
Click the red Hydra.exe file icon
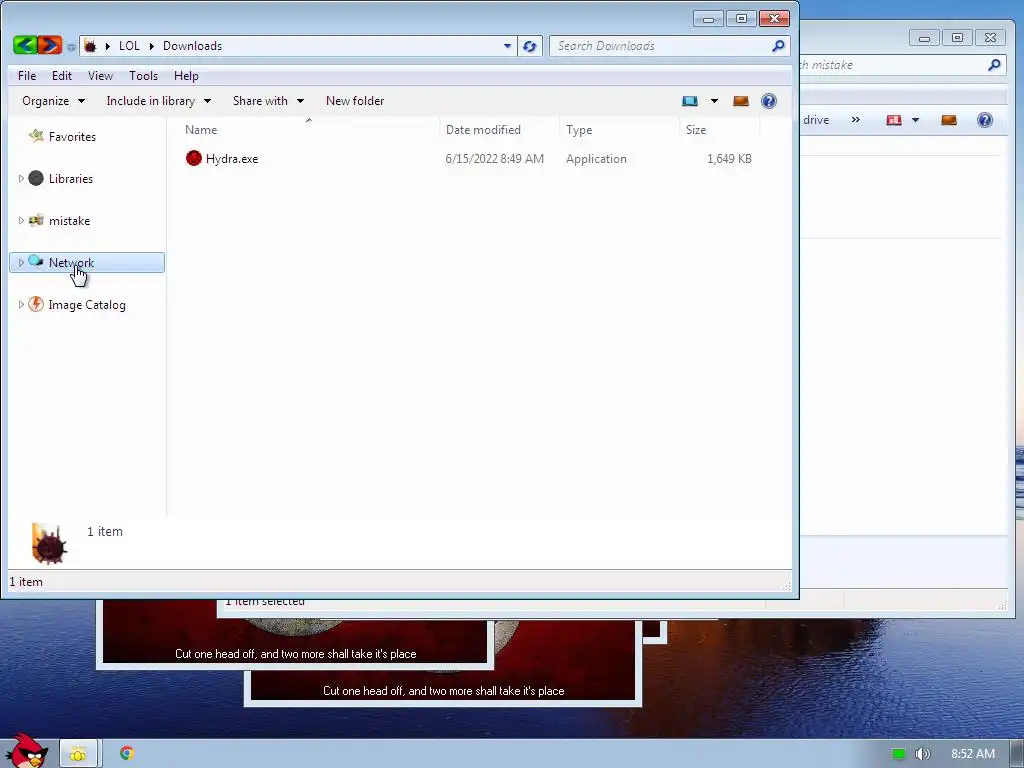click(x=193, y=158)
